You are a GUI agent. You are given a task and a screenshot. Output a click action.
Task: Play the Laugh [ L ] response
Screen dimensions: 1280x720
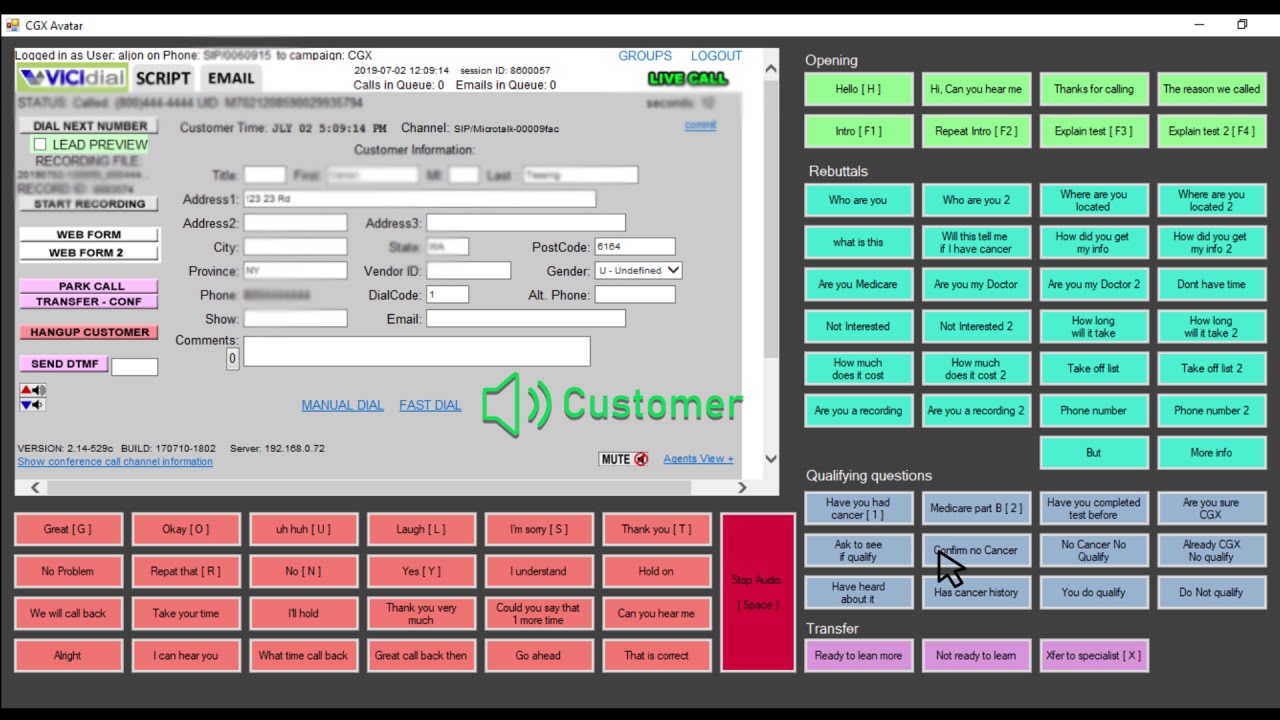[422, 529]
